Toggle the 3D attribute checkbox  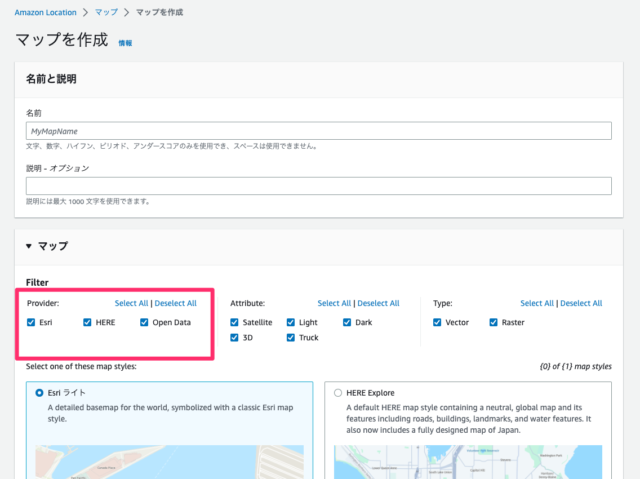[x=234, y=337]
